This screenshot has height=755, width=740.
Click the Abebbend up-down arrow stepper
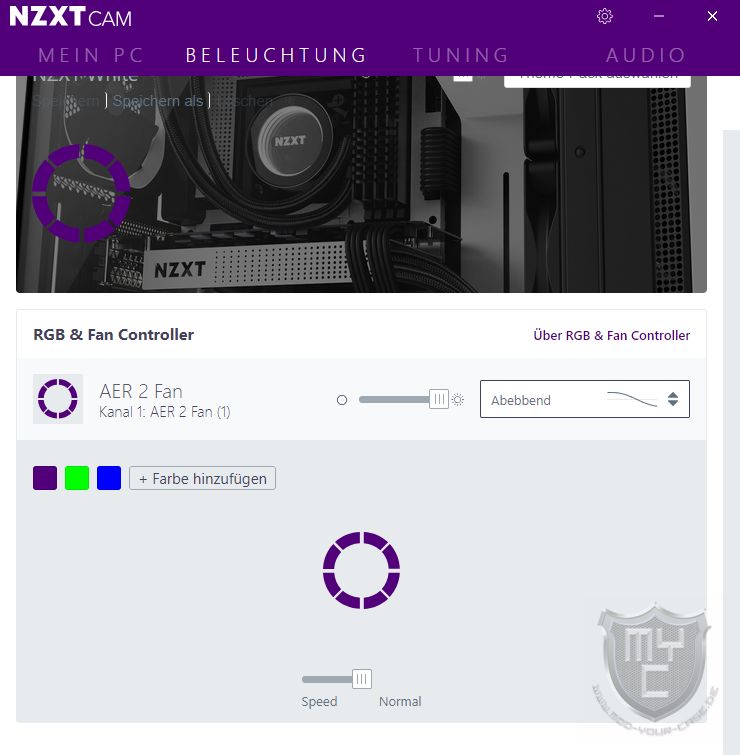pyautogui.click(x=673, y=399)
